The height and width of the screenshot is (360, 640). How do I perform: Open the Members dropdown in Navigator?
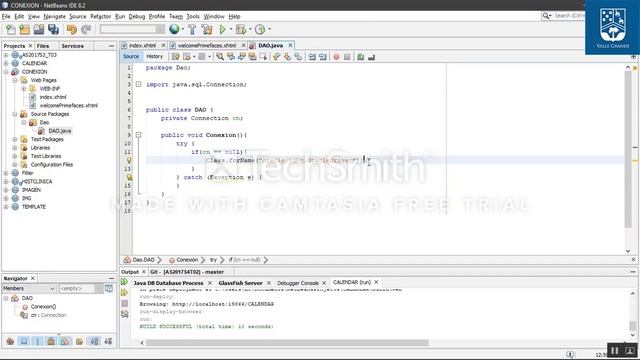coord(29,289)
